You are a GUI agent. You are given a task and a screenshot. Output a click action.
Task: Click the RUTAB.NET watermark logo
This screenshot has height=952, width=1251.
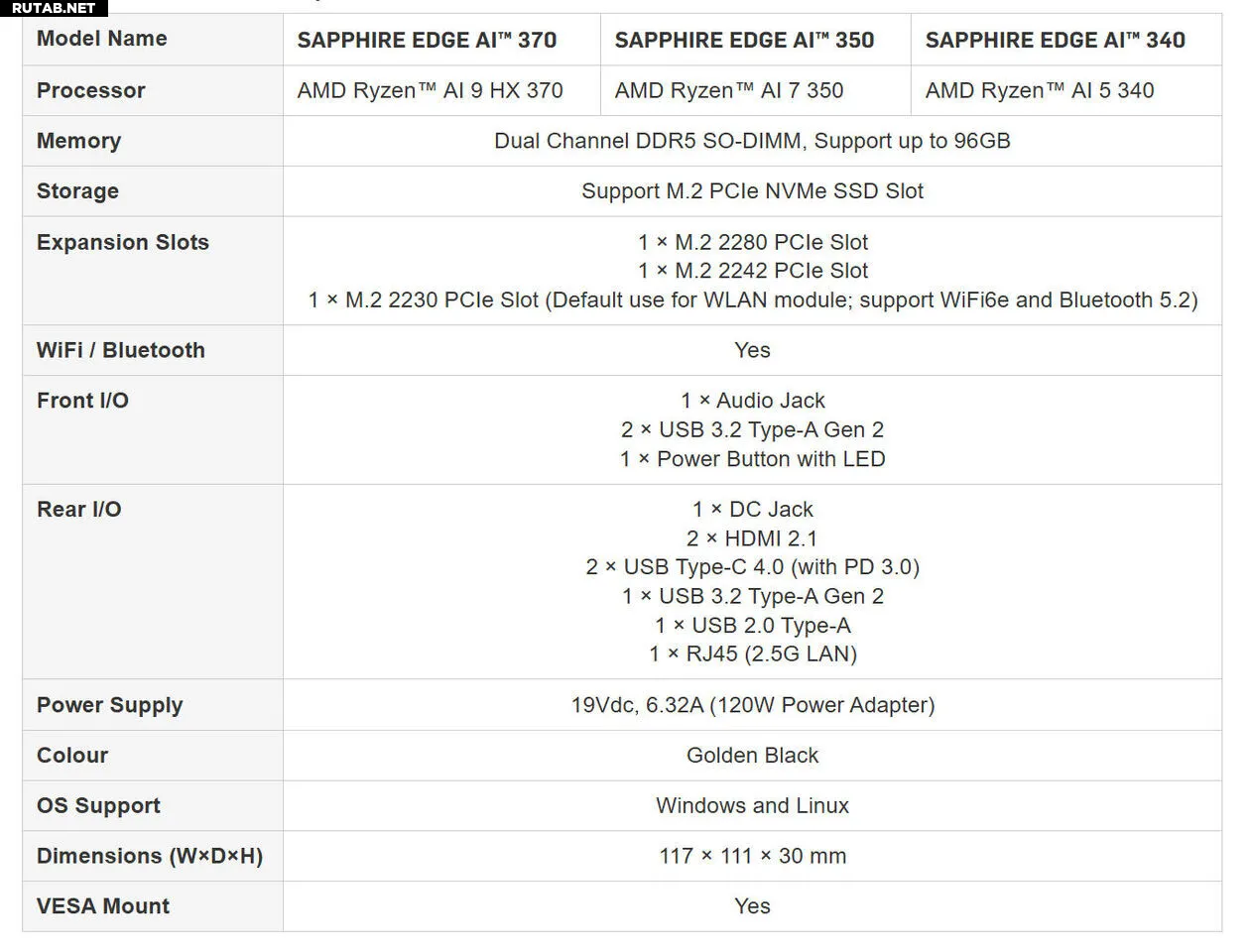pyautogui.click(x=54, y=8)
